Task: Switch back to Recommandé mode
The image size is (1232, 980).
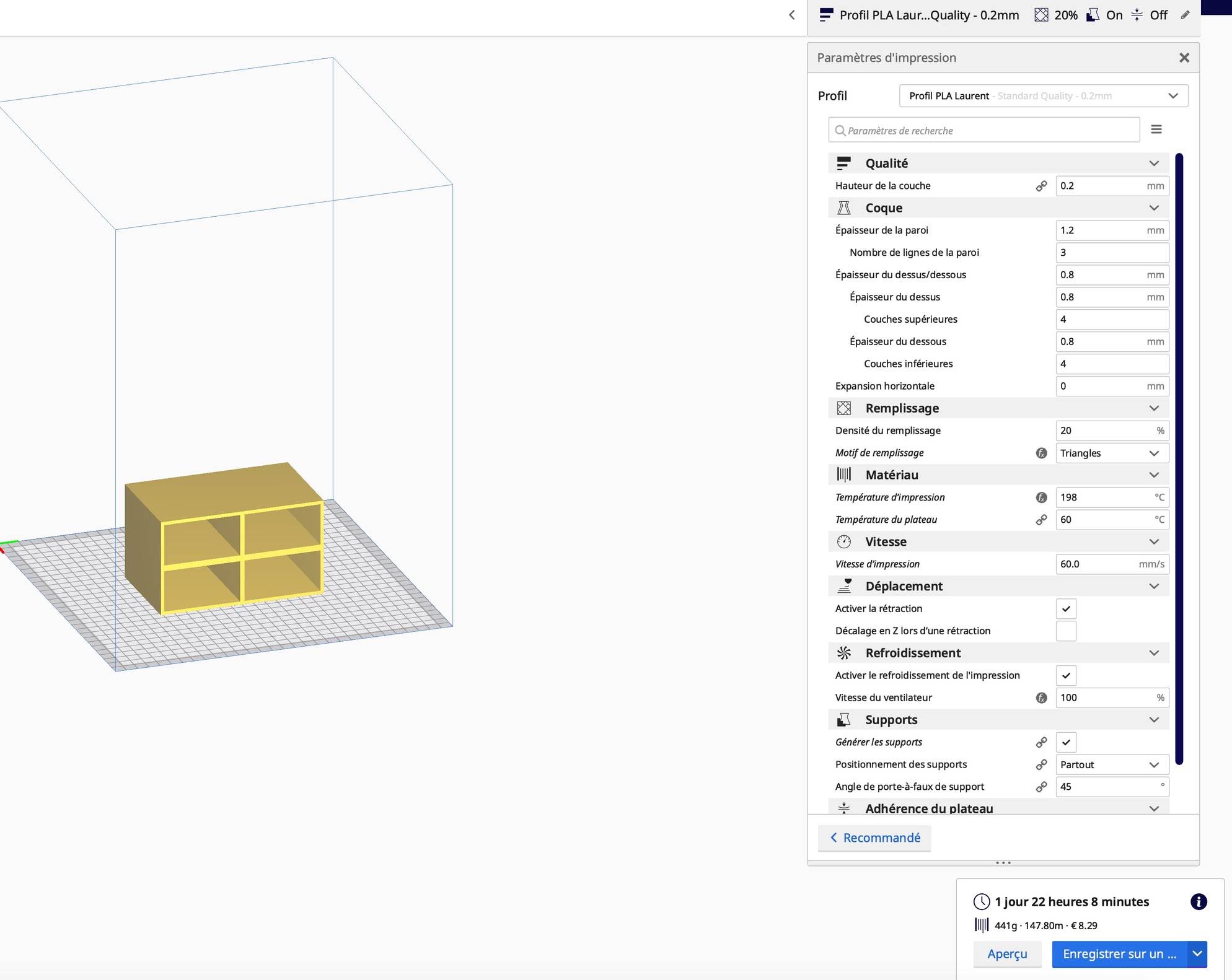Action: click(x=874, y=838)
